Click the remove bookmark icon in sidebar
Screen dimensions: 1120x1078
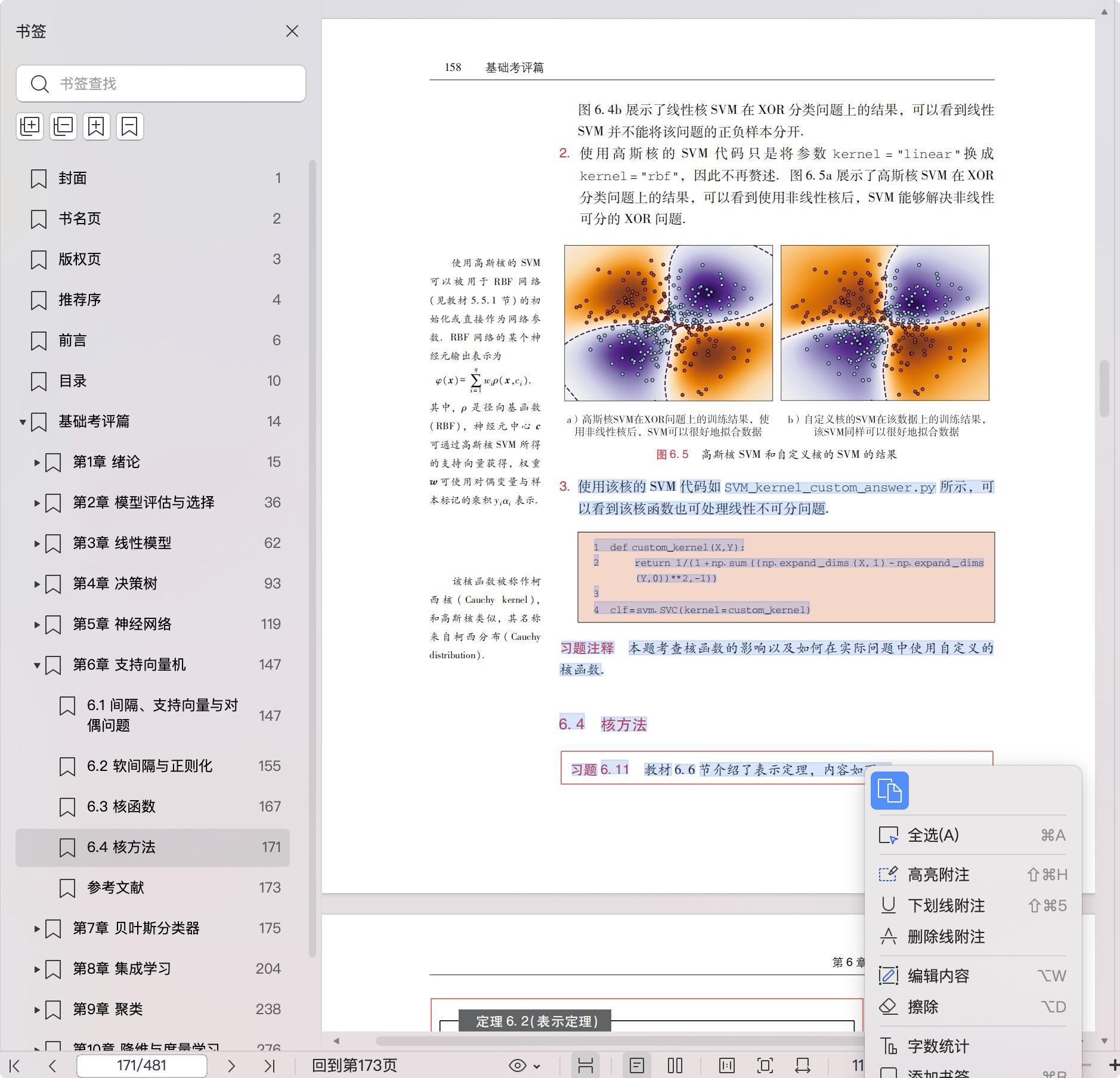click(x=129, y=126)
